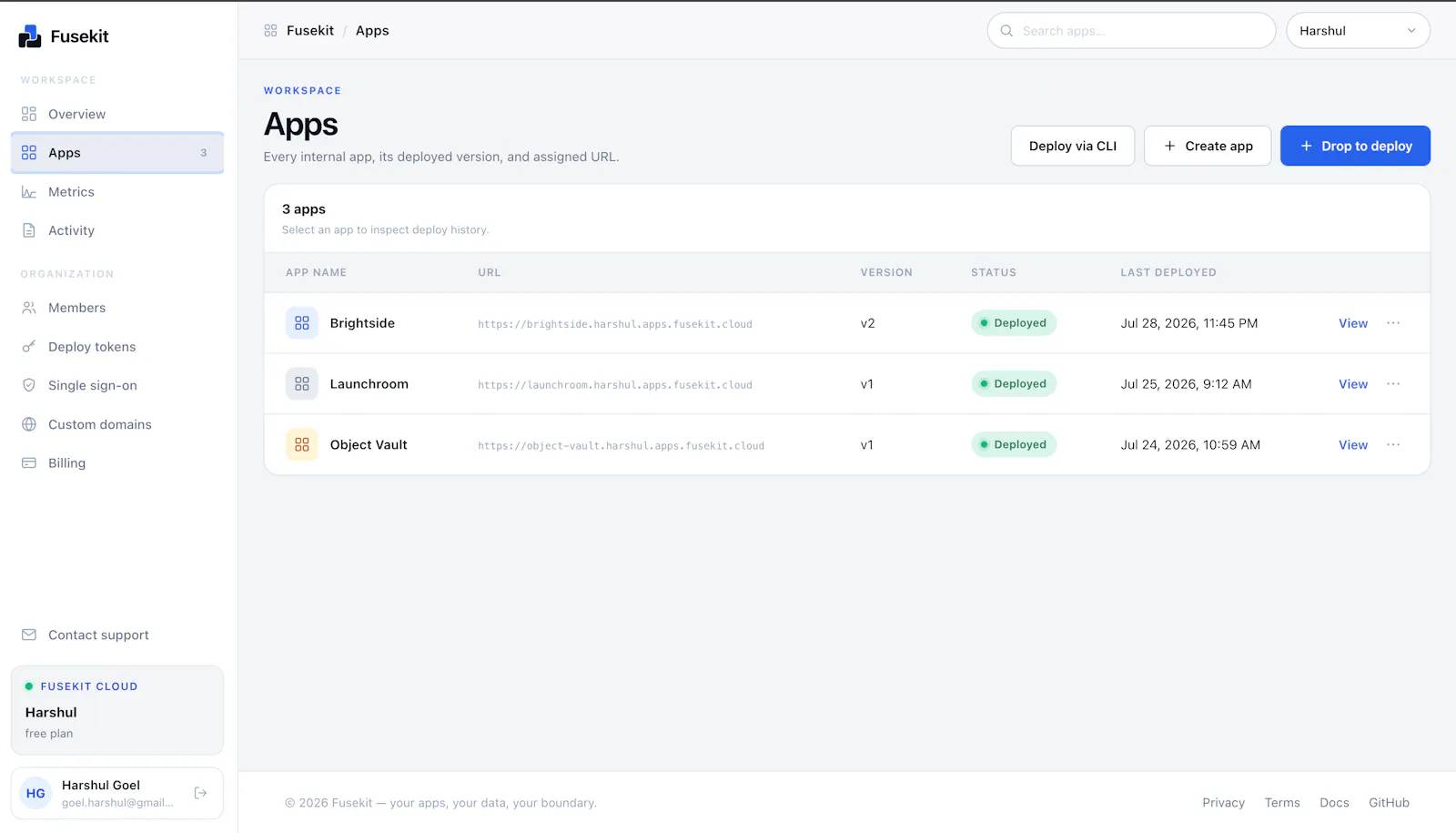Click Fusekit in the breadcrumb
This screenshot has width=1456, height=833.
pyautogui.click(x=310, y=31)
